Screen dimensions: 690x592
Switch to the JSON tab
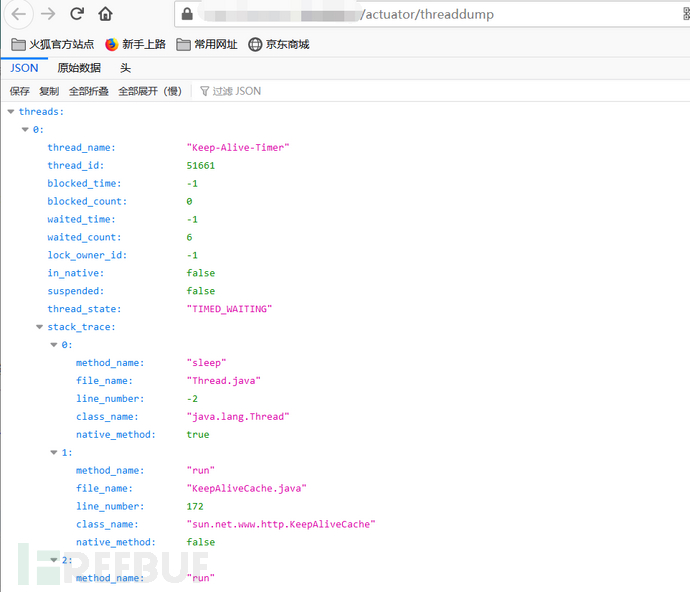pyautogui.click(x=24, y=68)
